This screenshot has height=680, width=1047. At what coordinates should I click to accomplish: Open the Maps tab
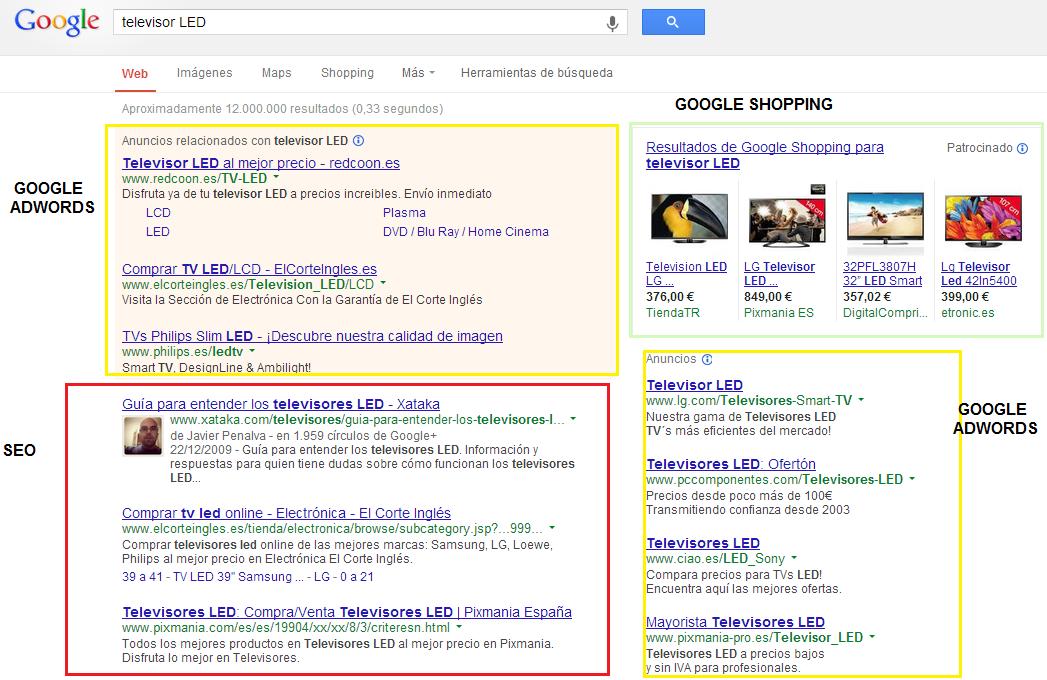tap(276, 73)
